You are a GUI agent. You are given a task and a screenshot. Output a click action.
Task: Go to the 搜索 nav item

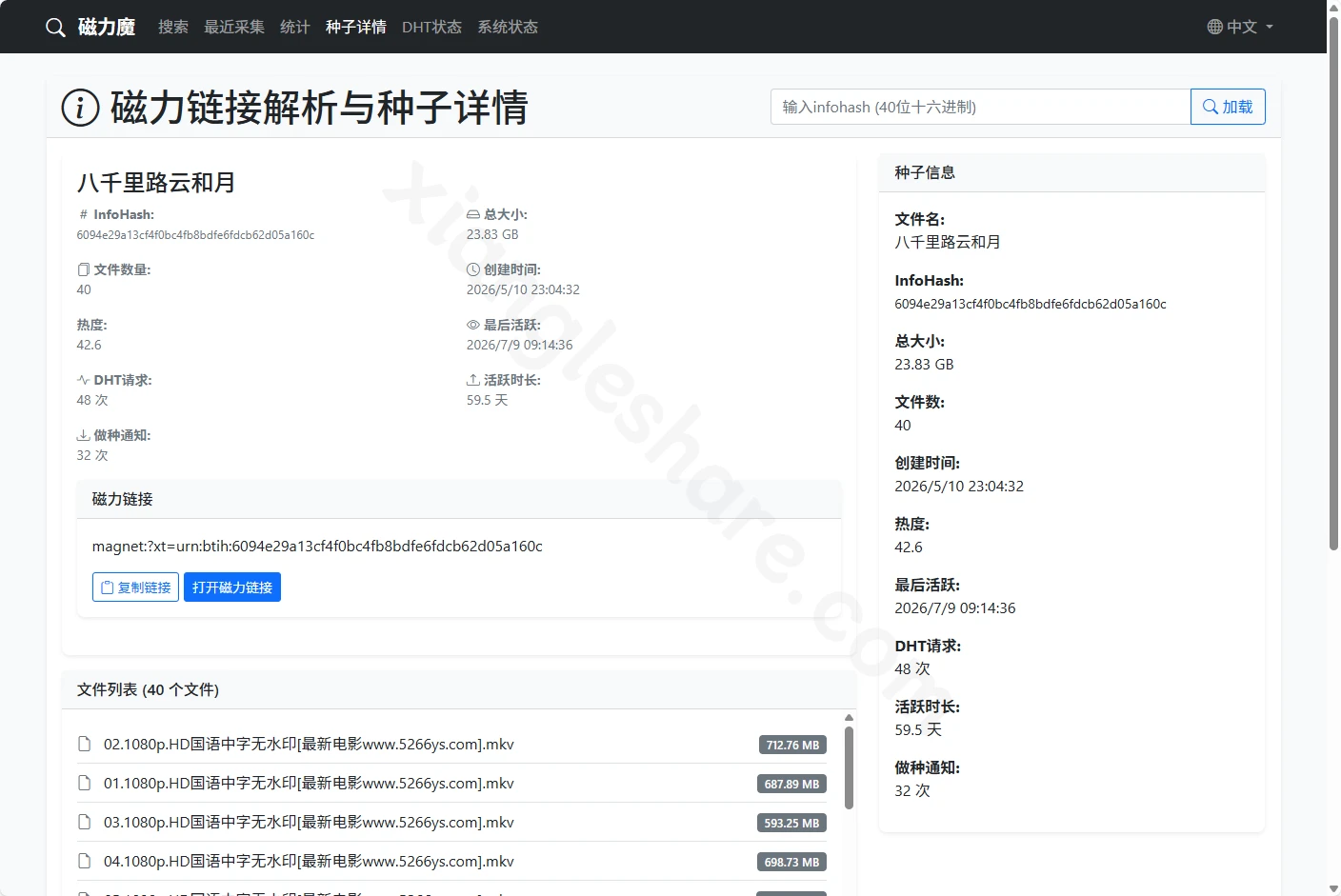[173, 27]
